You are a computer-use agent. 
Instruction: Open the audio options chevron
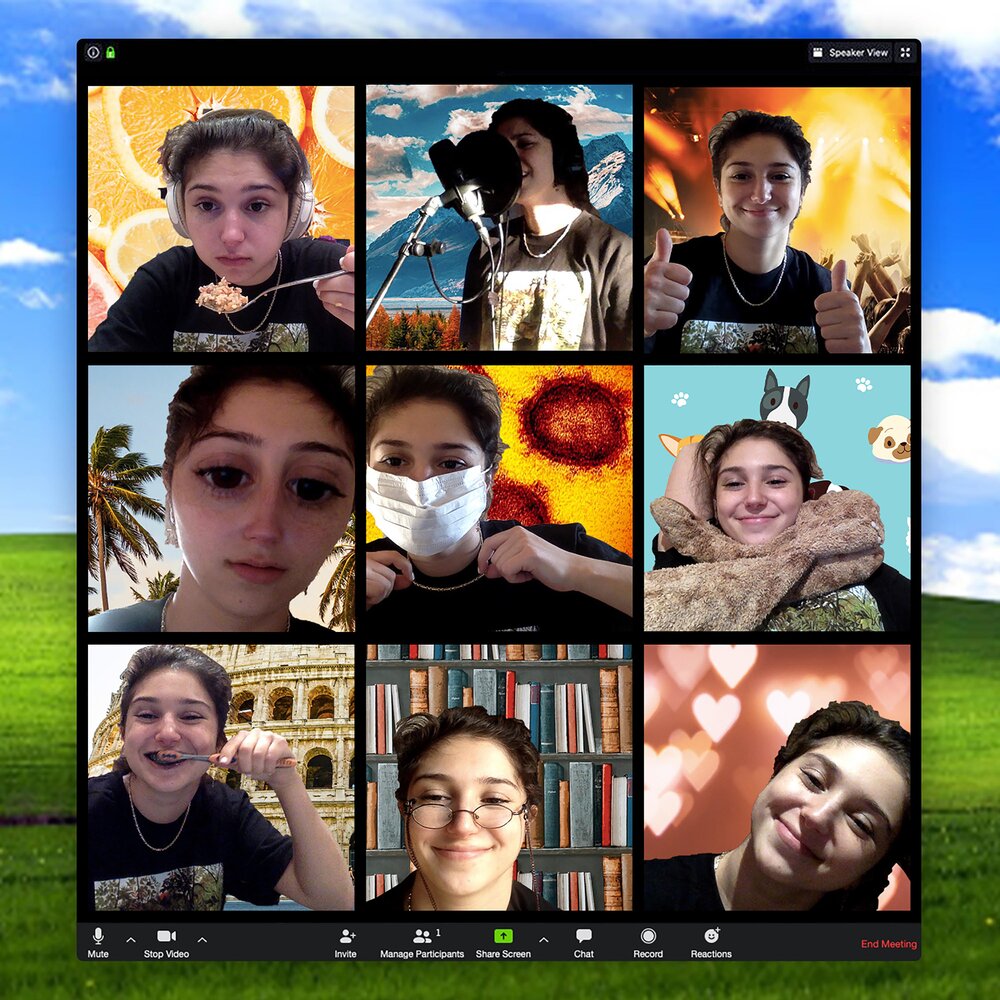(129, 940)
